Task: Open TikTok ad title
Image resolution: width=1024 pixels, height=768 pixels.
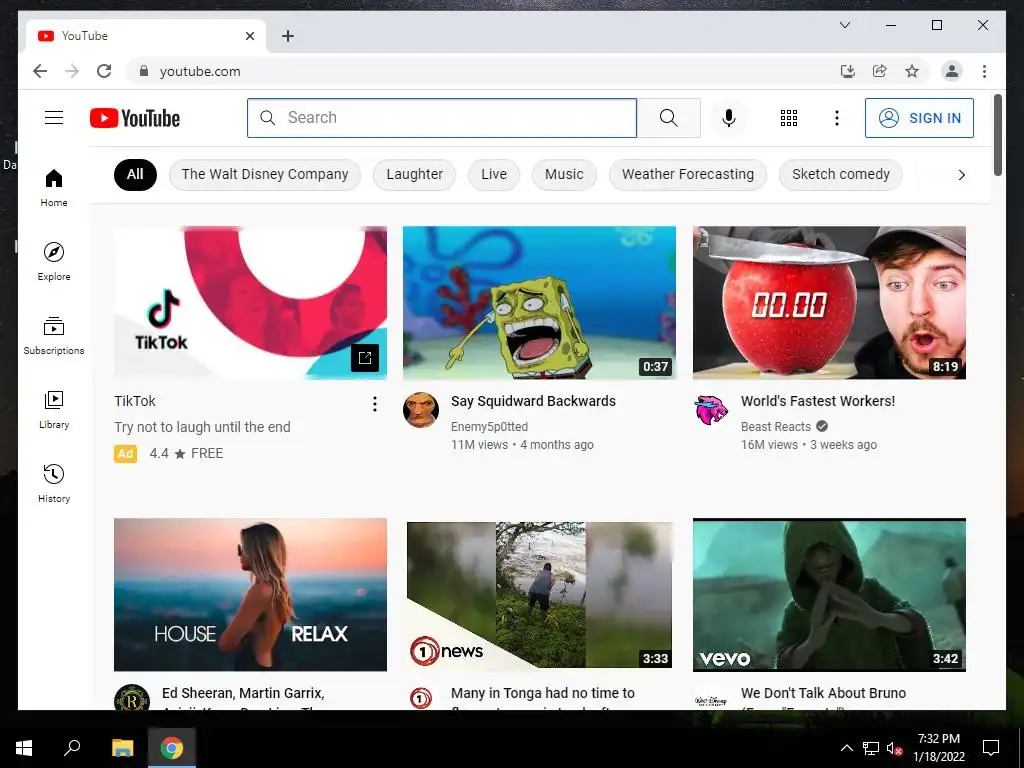Action: click(x=135, y=401)
